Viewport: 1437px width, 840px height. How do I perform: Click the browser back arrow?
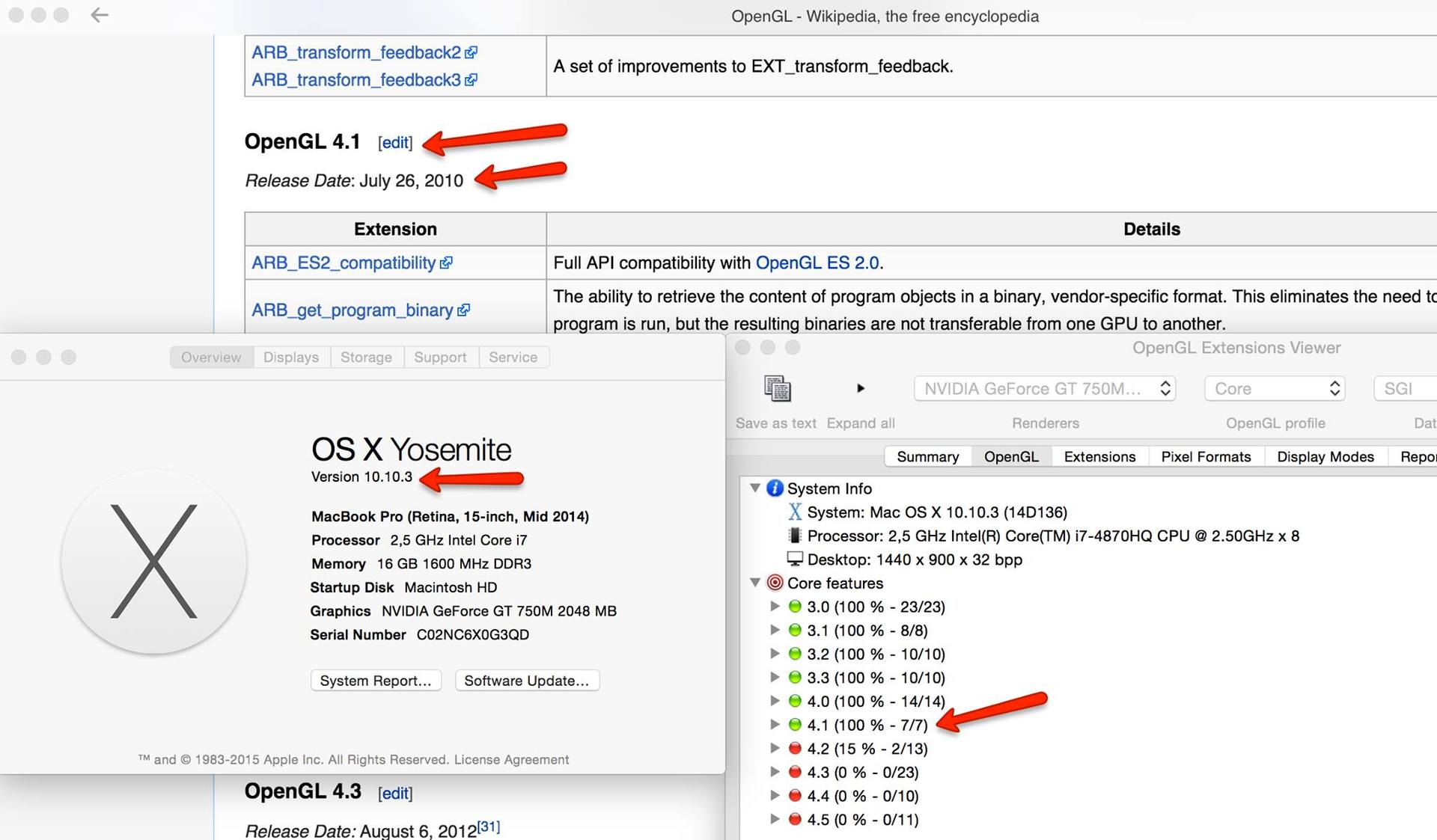tap(100, 15)
